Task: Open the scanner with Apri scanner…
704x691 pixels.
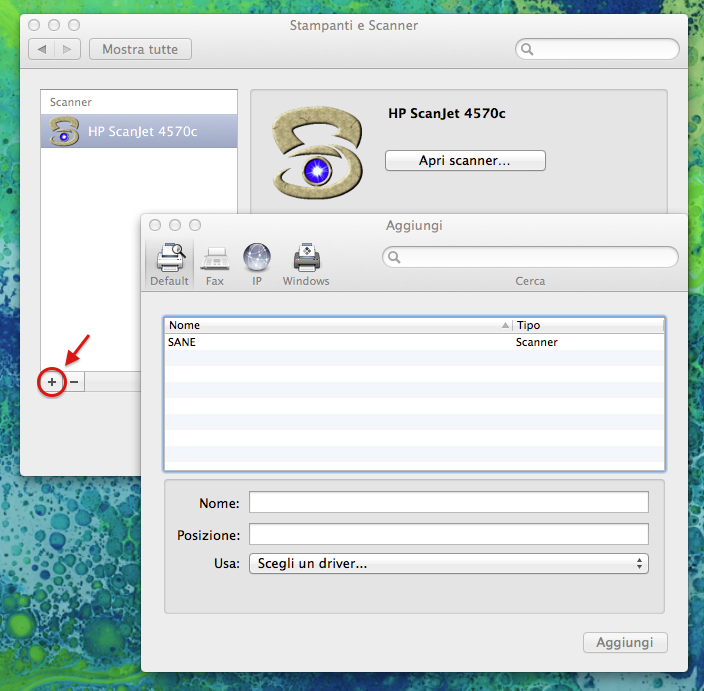Action: 465,160
